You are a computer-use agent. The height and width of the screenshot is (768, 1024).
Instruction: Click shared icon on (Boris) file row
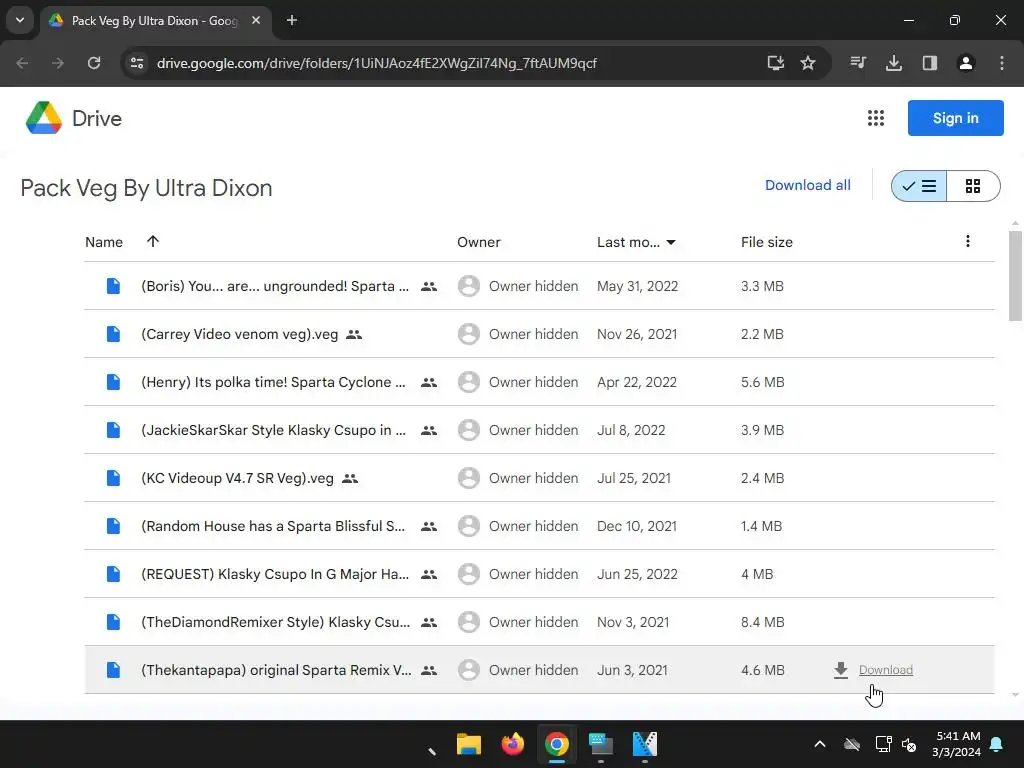(429, 286)
